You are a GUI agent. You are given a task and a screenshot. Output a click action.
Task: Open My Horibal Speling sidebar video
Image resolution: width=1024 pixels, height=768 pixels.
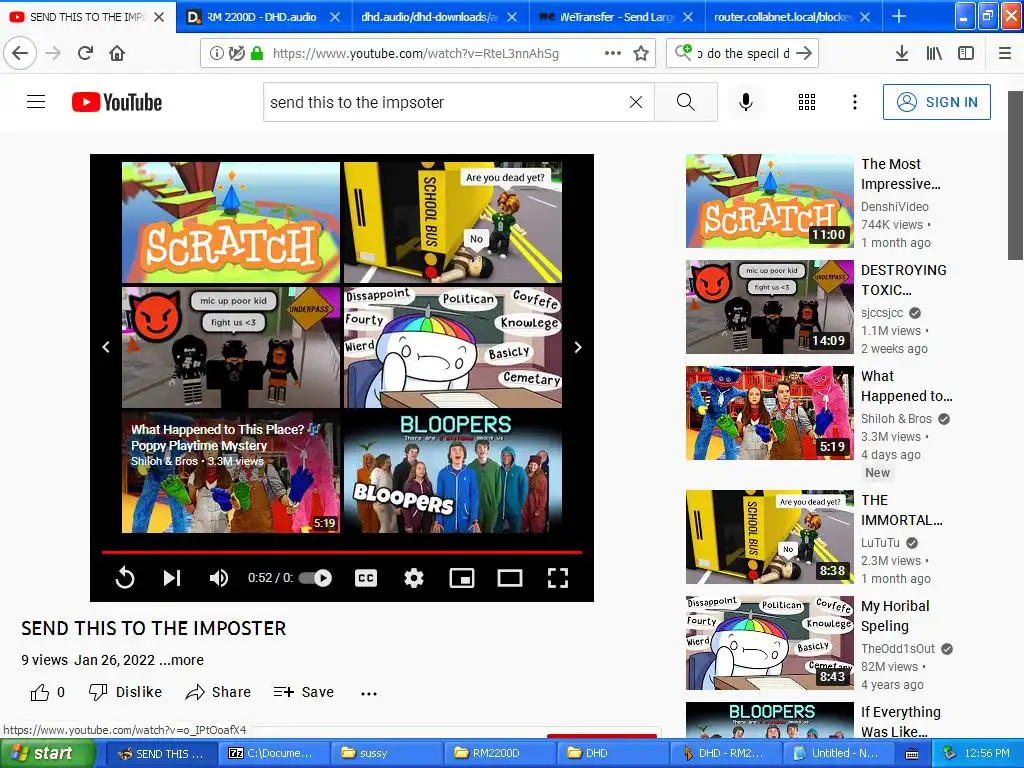tap(770, 643)
